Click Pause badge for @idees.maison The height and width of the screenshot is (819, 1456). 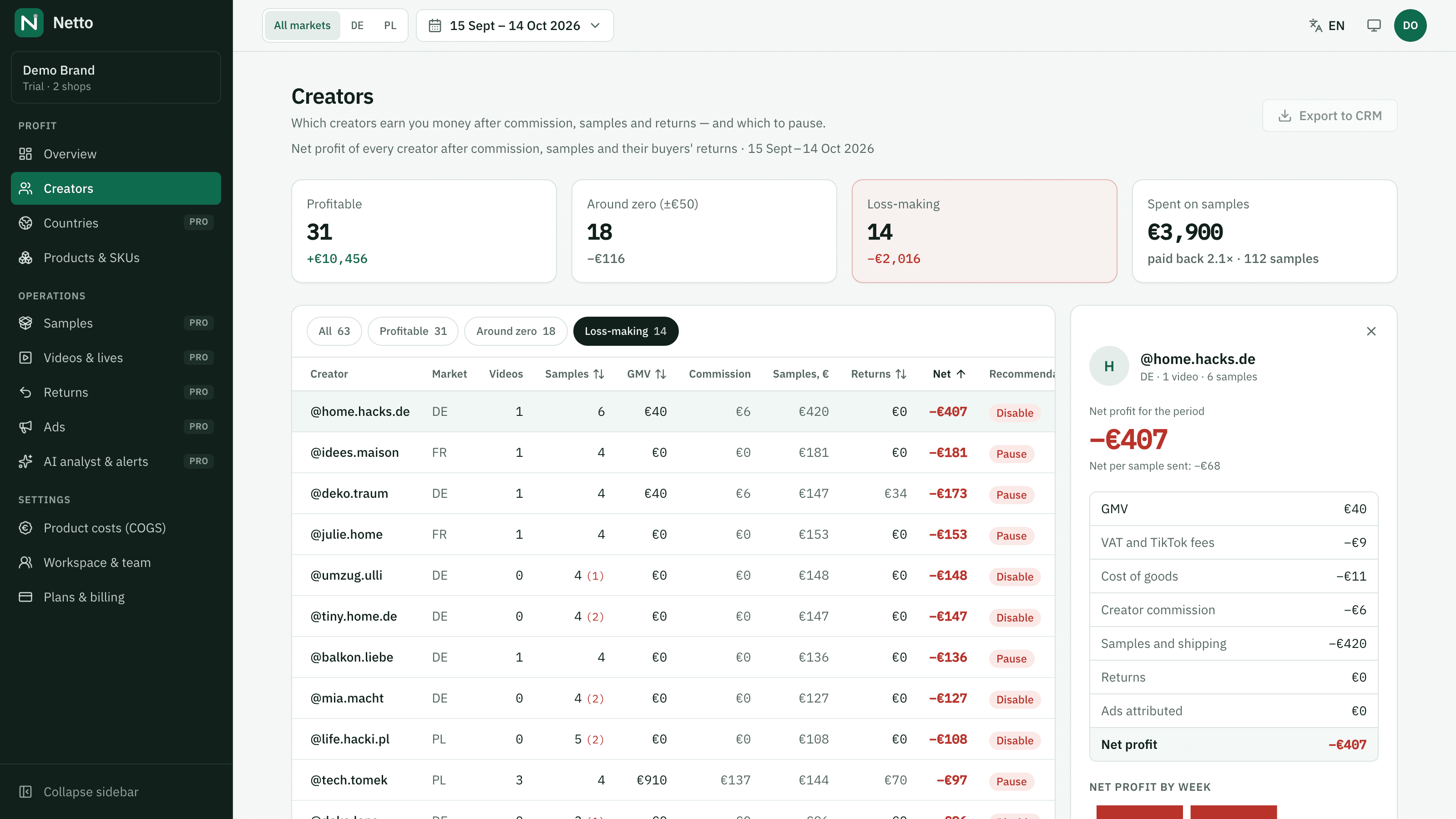[x=1011, y=454]
